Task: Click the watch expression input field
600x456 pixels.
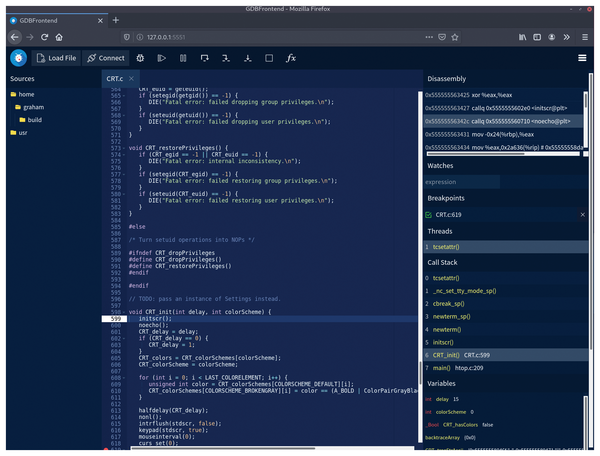Action: 462,182
